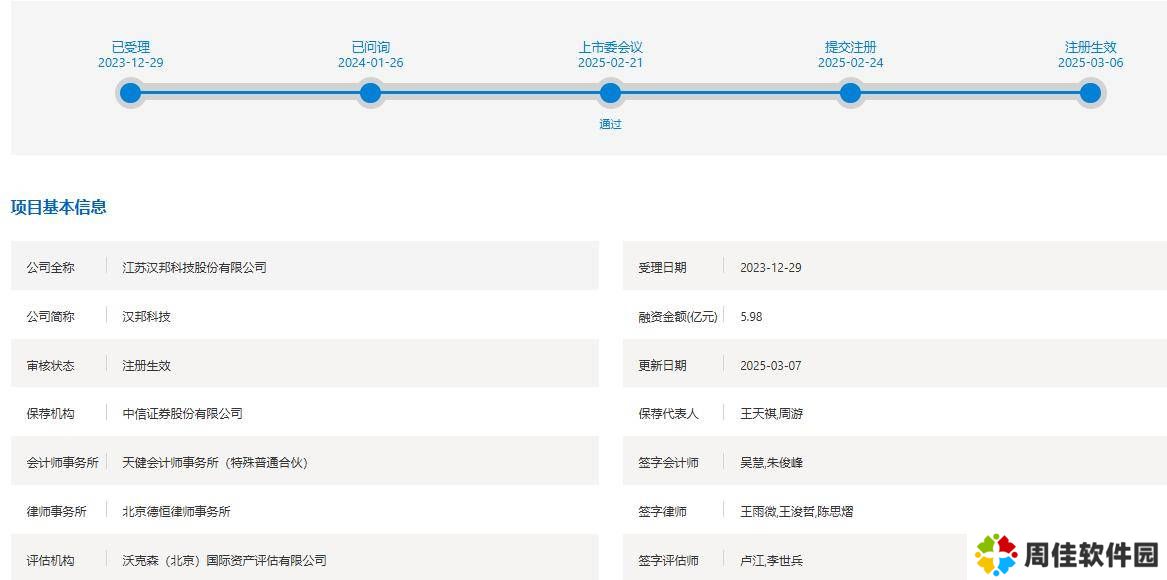
Task: Select the law firm 北京德恒律师事务所
Action: pos(176,512)
